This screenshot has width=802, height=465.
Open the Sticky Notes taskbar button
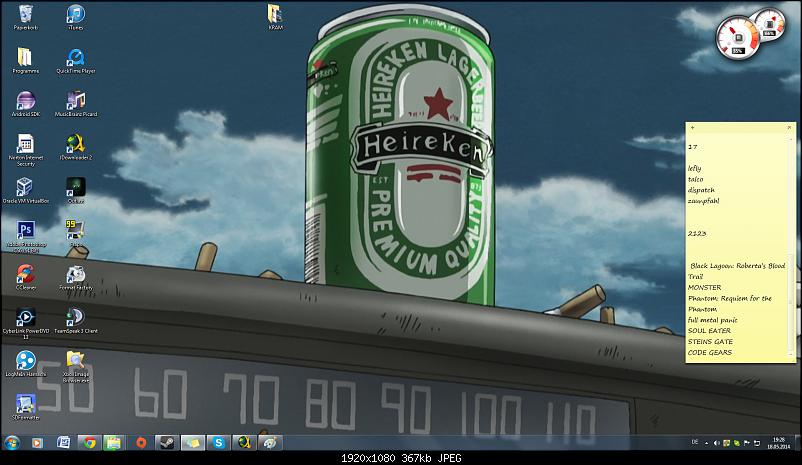(193, 442)
